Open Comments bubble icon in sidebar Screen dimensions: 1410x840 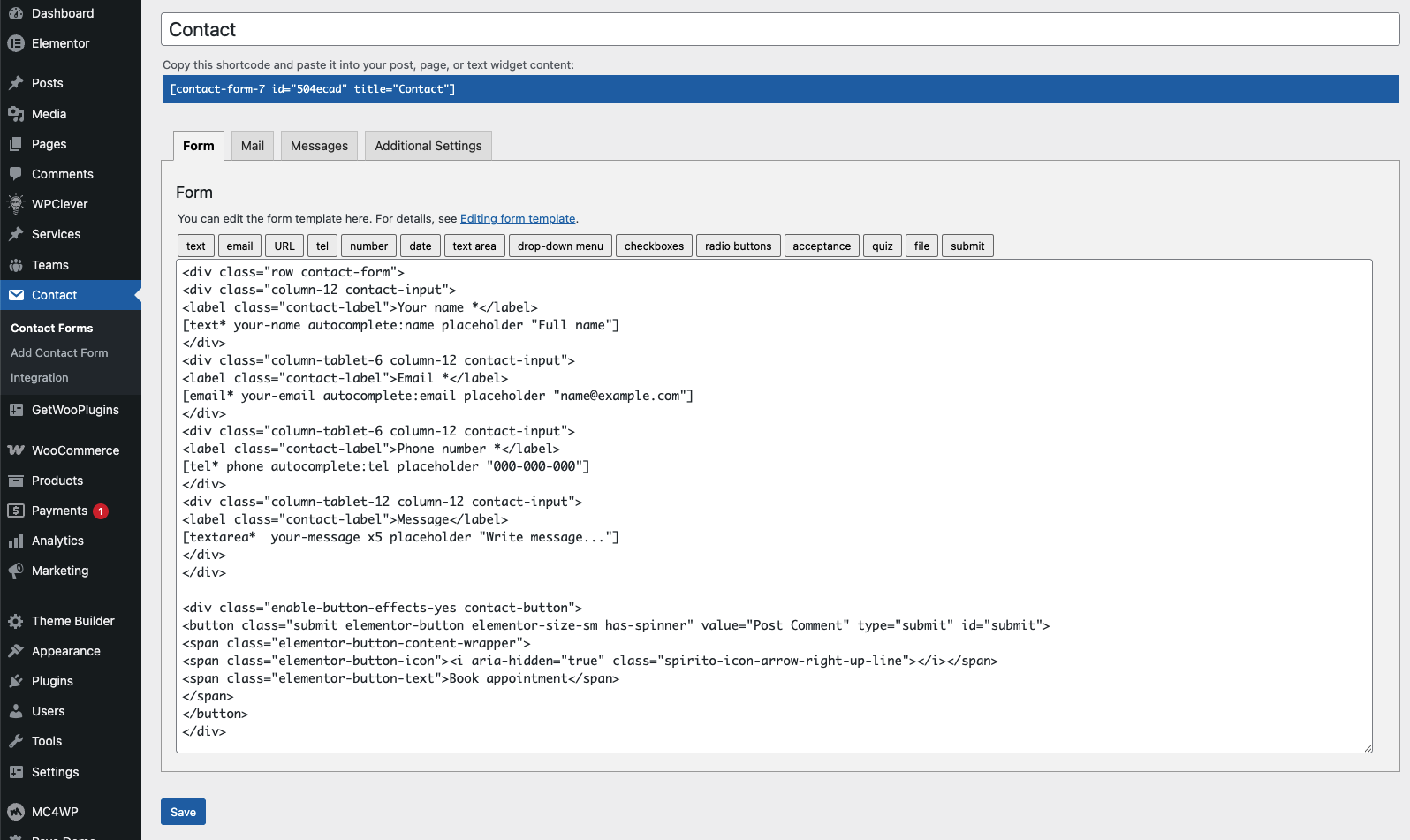(16, 174)
